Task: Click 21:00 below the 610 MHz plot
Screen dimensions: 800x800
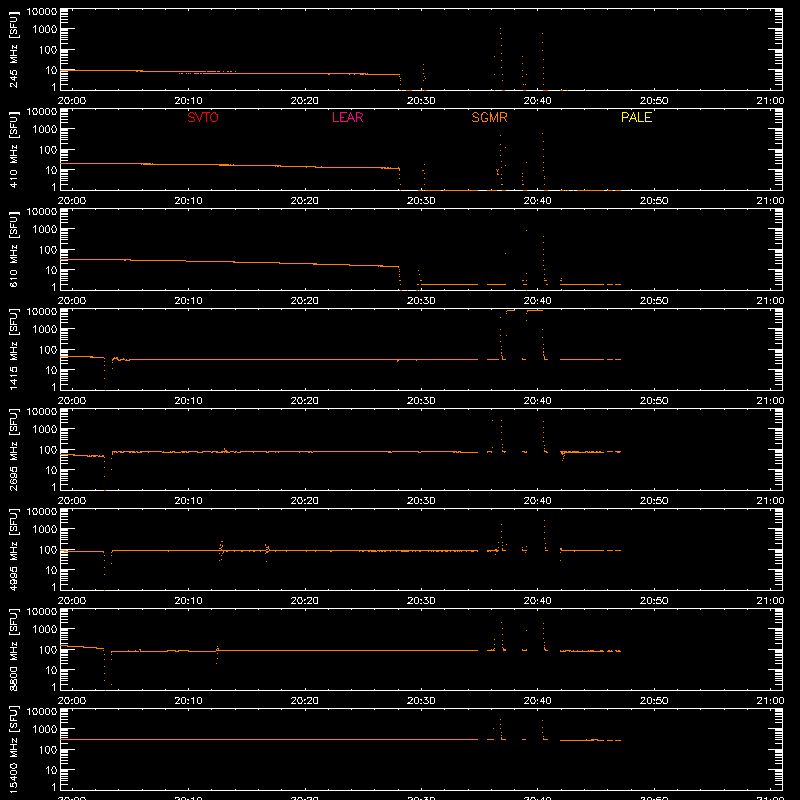Action: coord(770,301)
